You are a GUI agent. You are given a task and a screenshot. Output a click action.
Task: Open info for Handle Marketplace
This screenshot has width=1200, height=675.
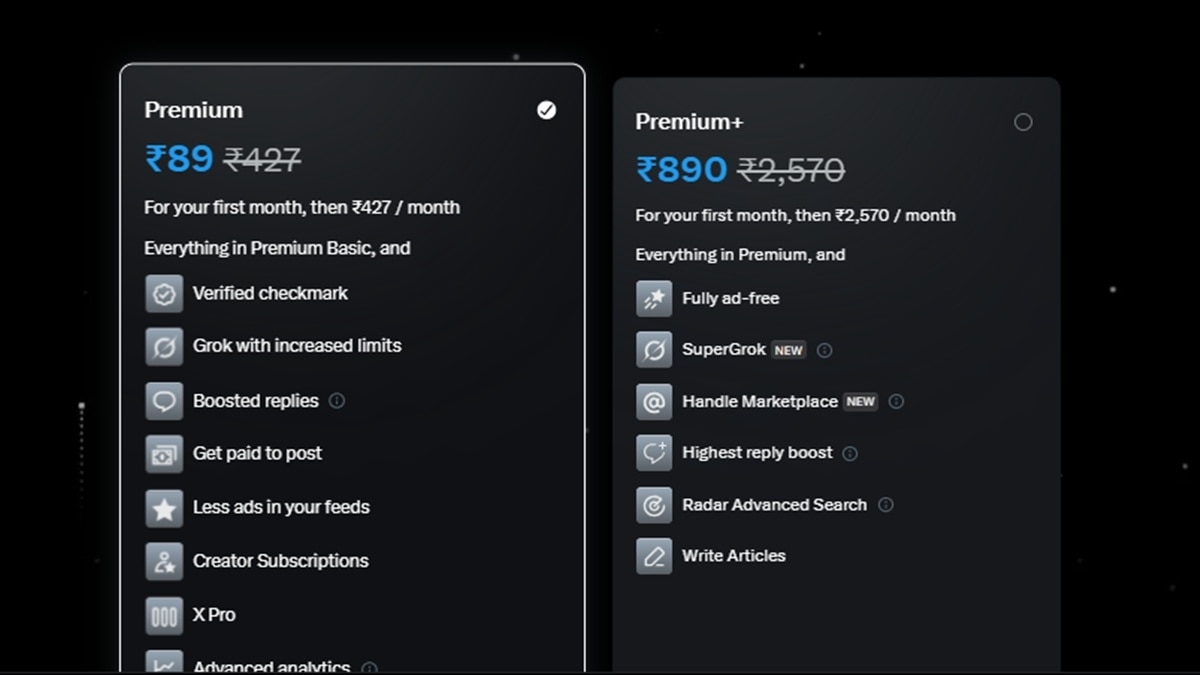(x=896, y=402)
